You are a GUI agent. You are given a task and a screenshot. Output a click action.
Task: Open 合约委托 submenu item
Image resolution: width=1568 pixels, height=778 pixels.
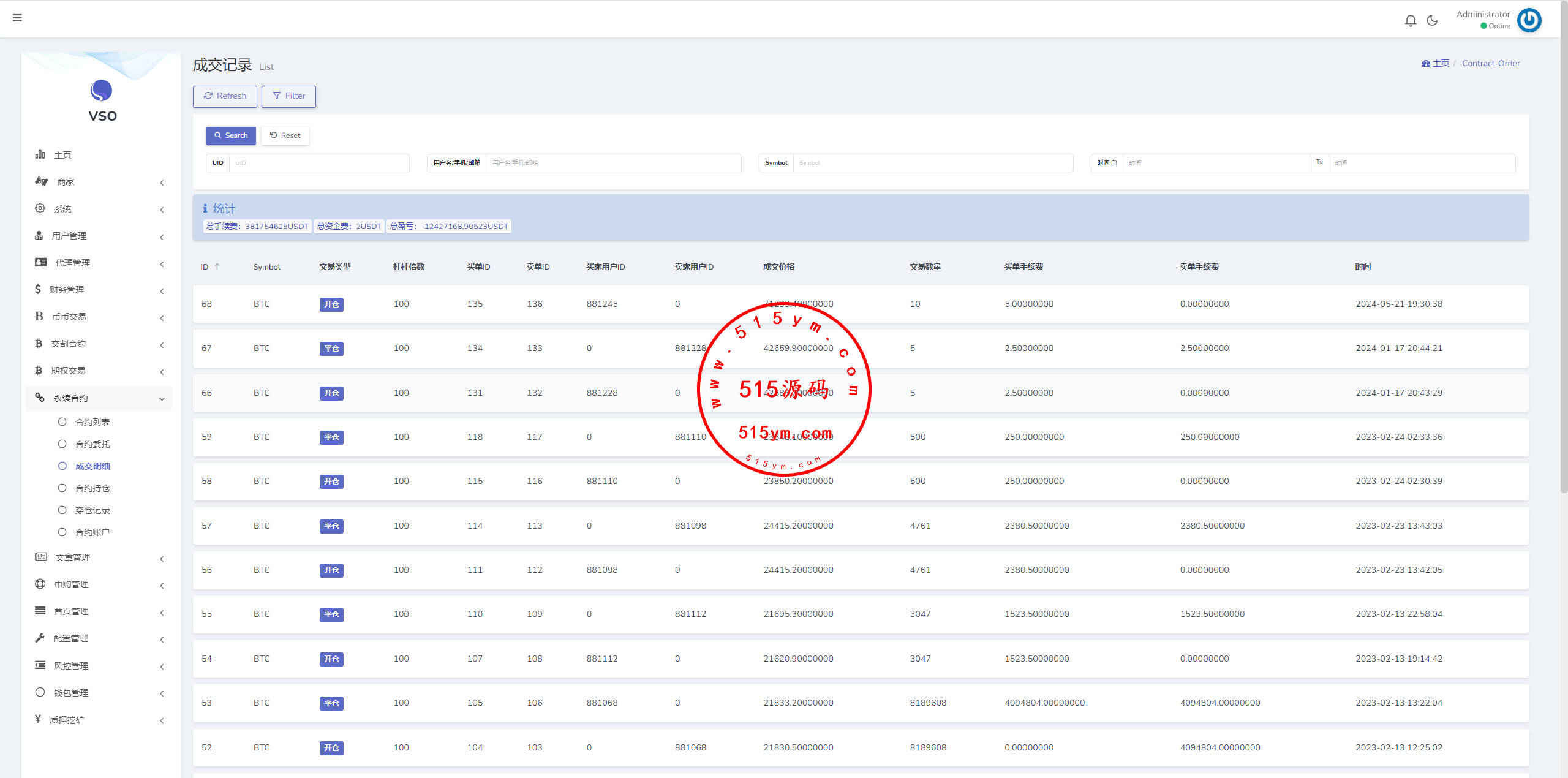coord(92,444)
